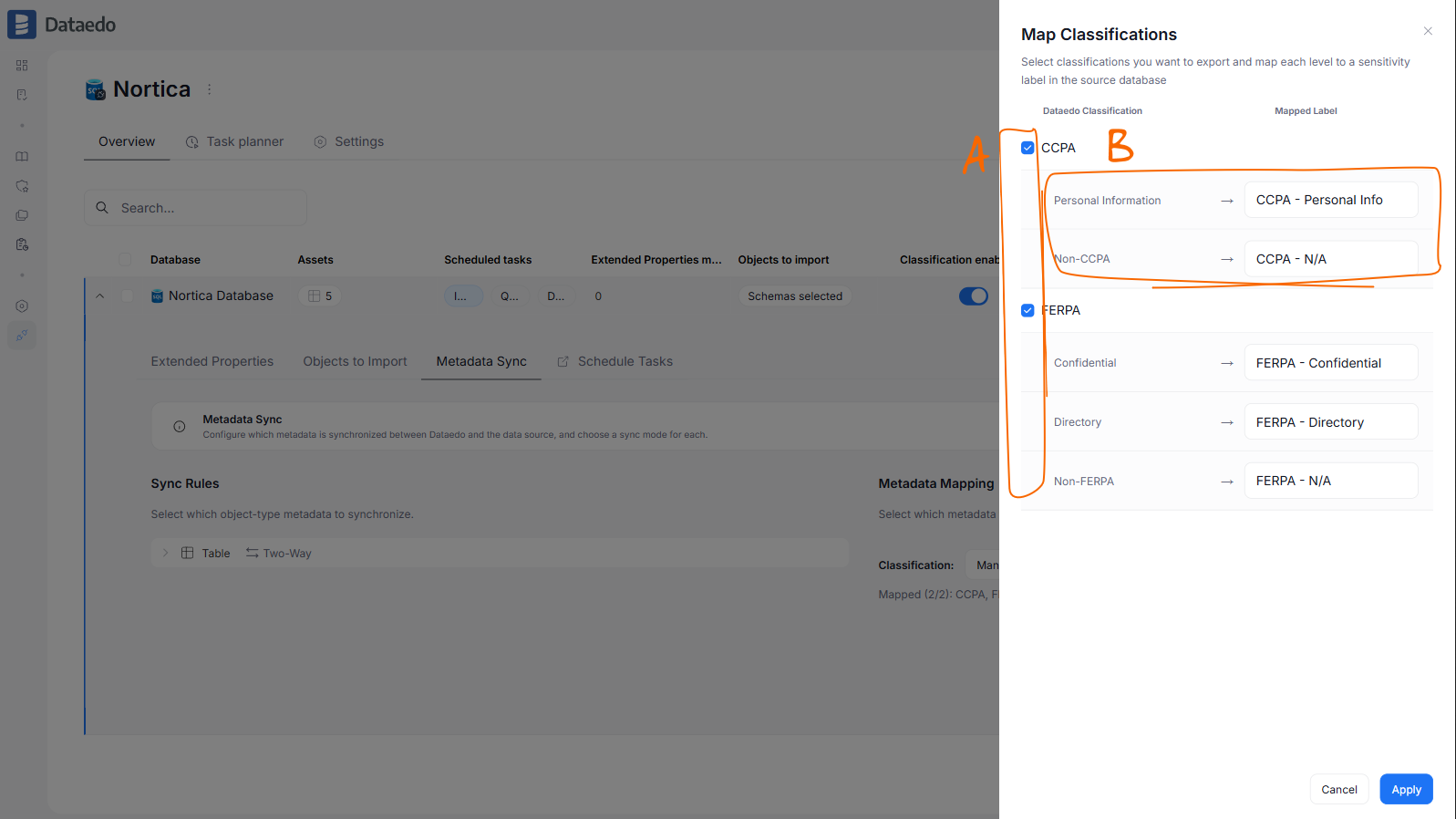Switch to the Task planner tab
The width and height of the screenshot is (1456, 819).
point(234,141)
